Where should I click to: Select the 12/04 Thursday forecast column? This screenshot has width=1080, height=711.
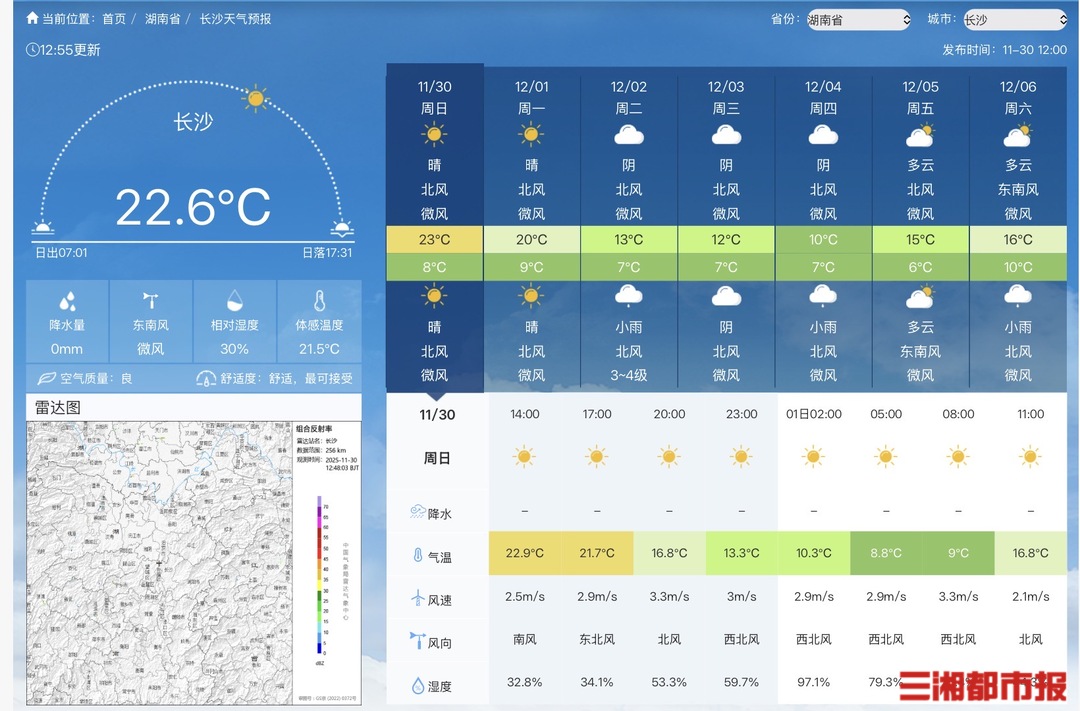(823, 98)
